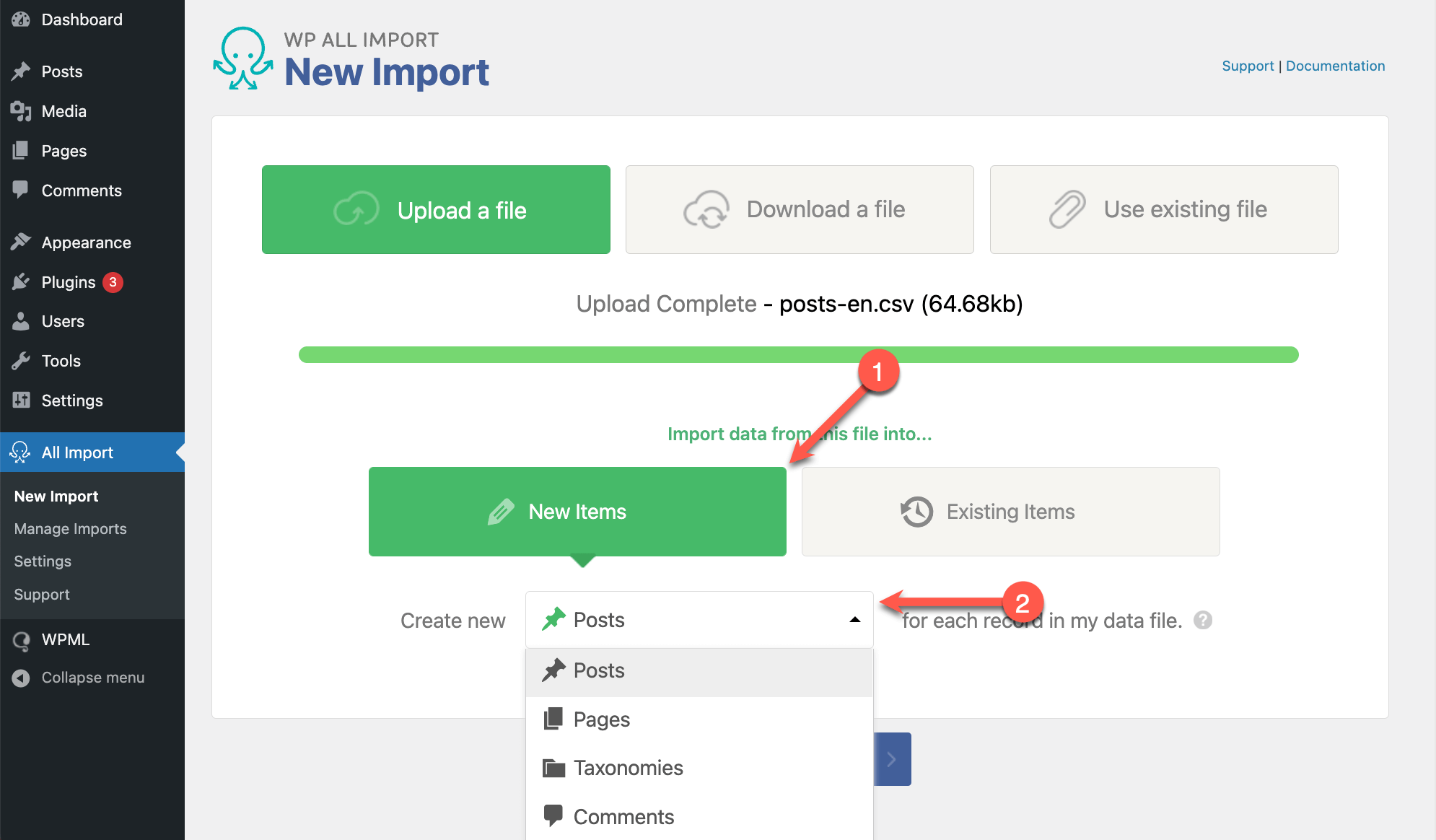This screenshot has height=840, width=1436.
Task: Click Existing Items toggle option
Action: coord(1010,511)
